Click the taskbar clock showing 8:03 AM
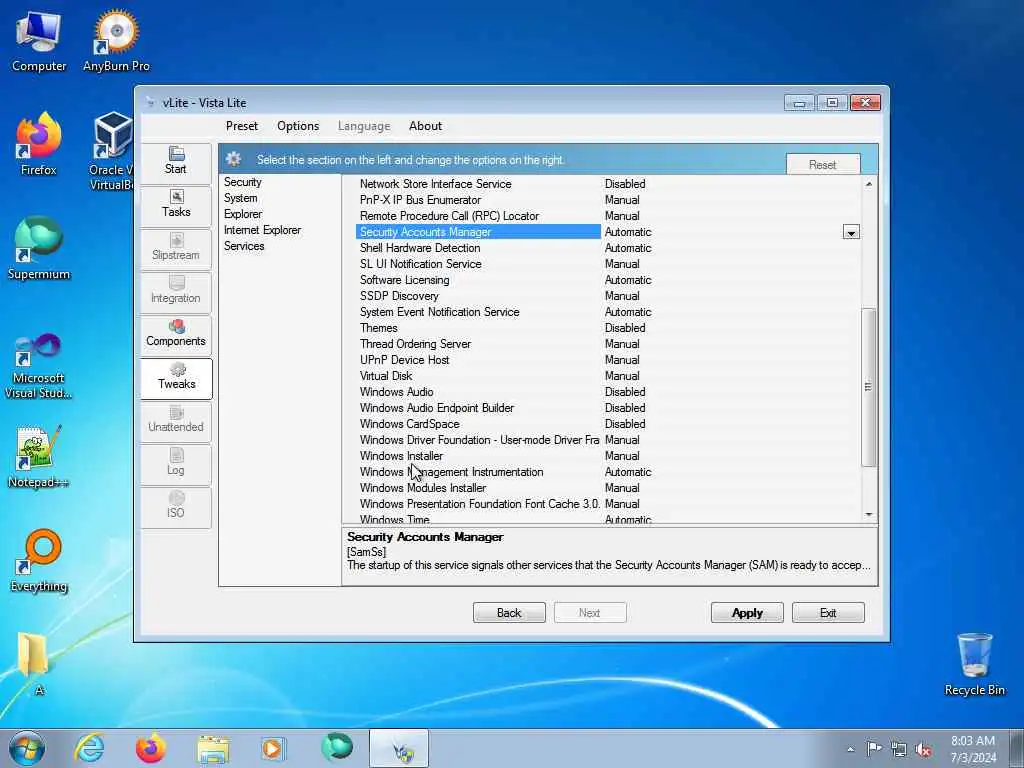 tap(973, 749)
